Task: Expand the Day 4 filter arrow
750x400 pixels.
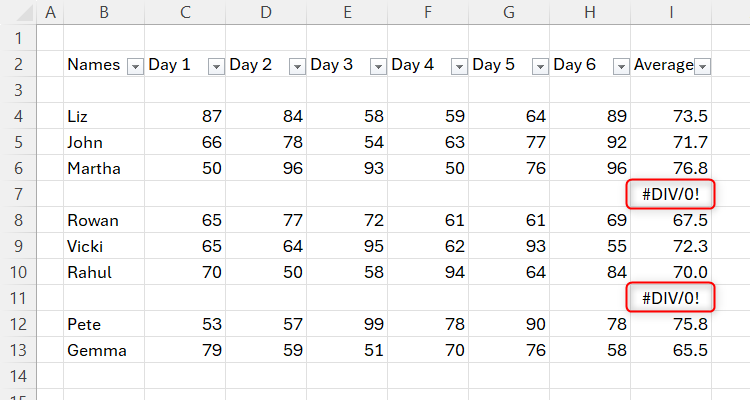Action: pos(458,65)
